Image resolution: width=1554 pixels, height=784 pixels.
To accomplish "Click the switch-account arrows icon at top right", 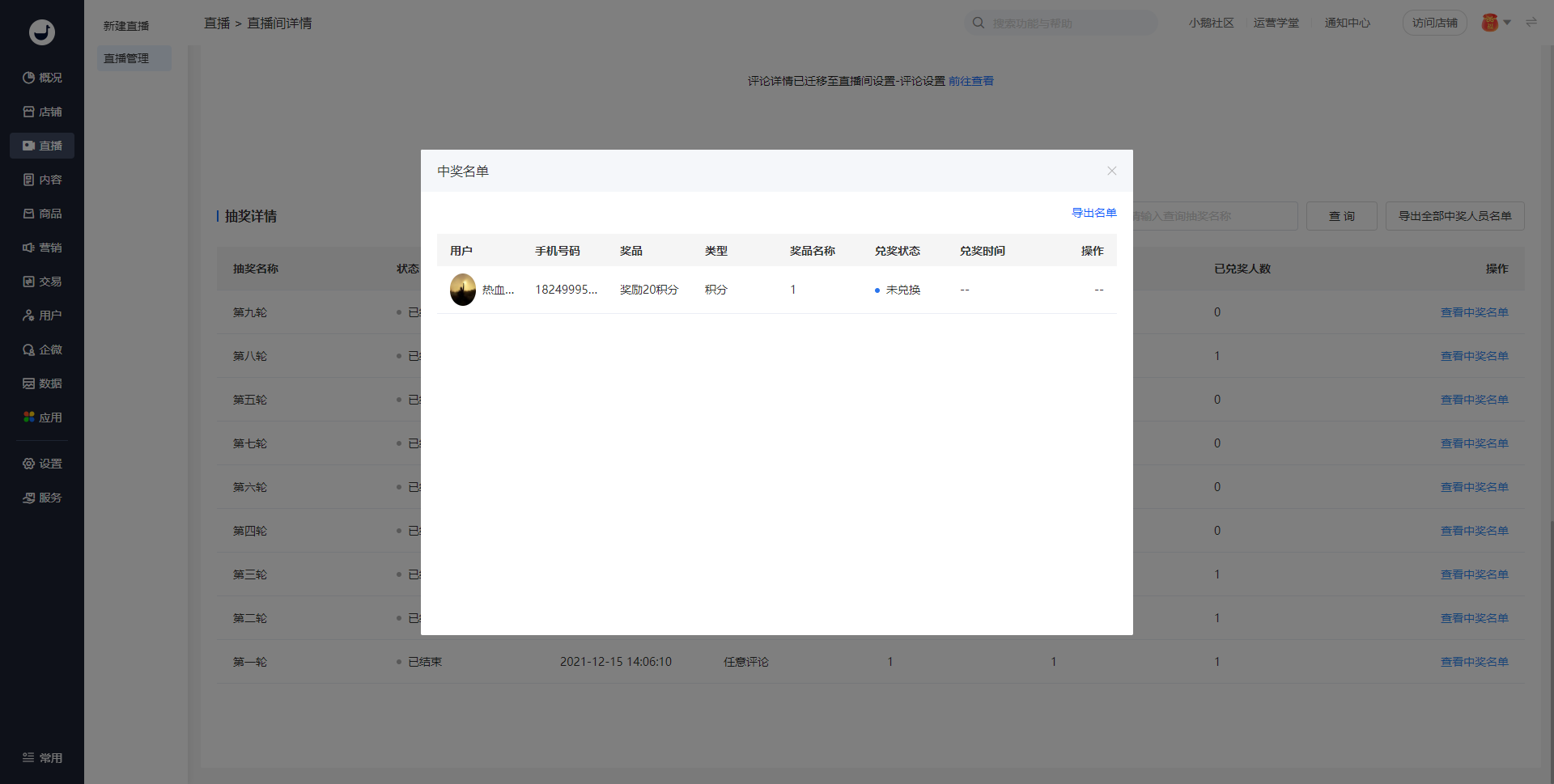I will (x=1531, y=23).
